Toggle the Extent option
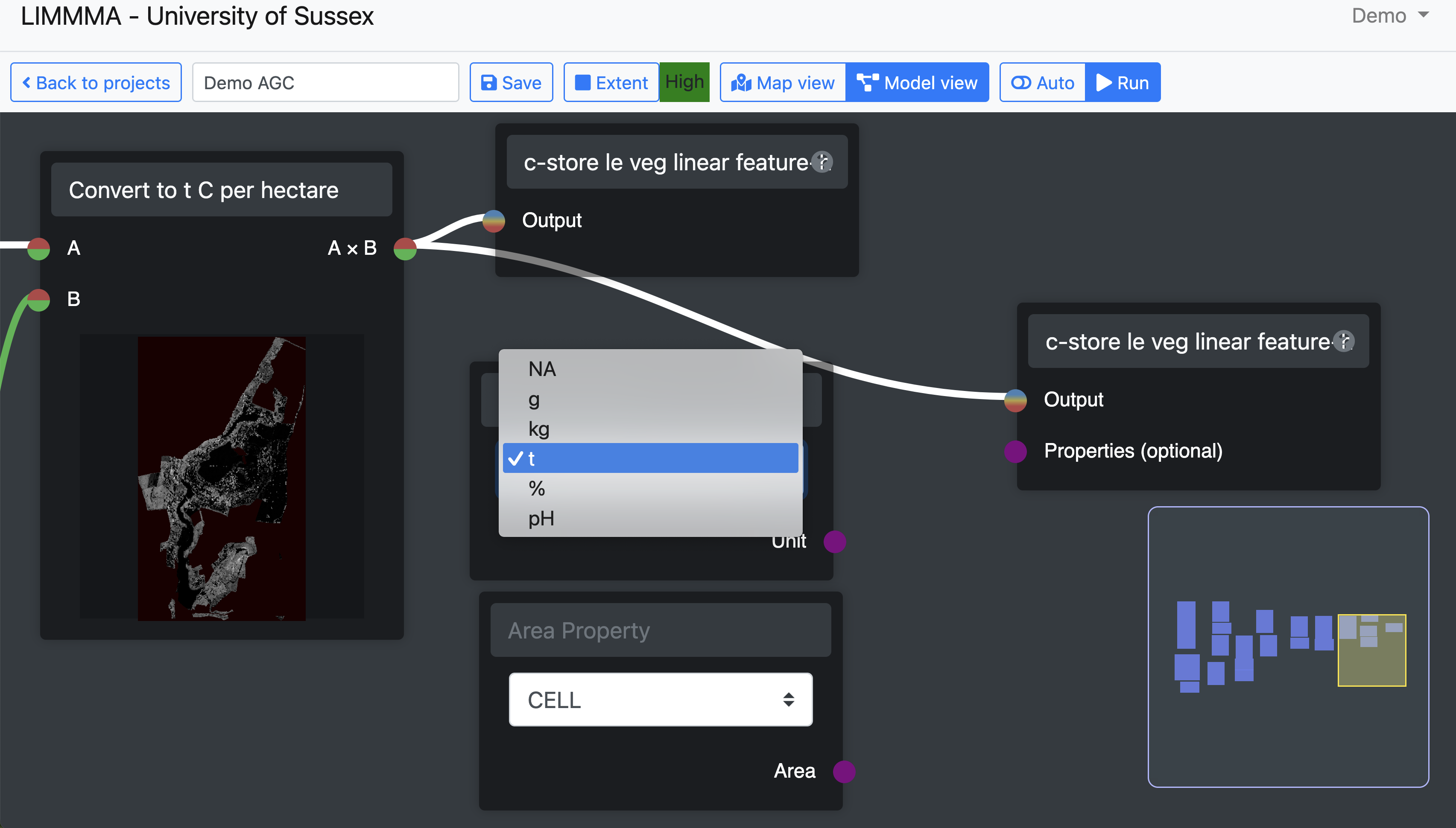Viewport: 1456px width, 828px height. click(x=611, y=83)
